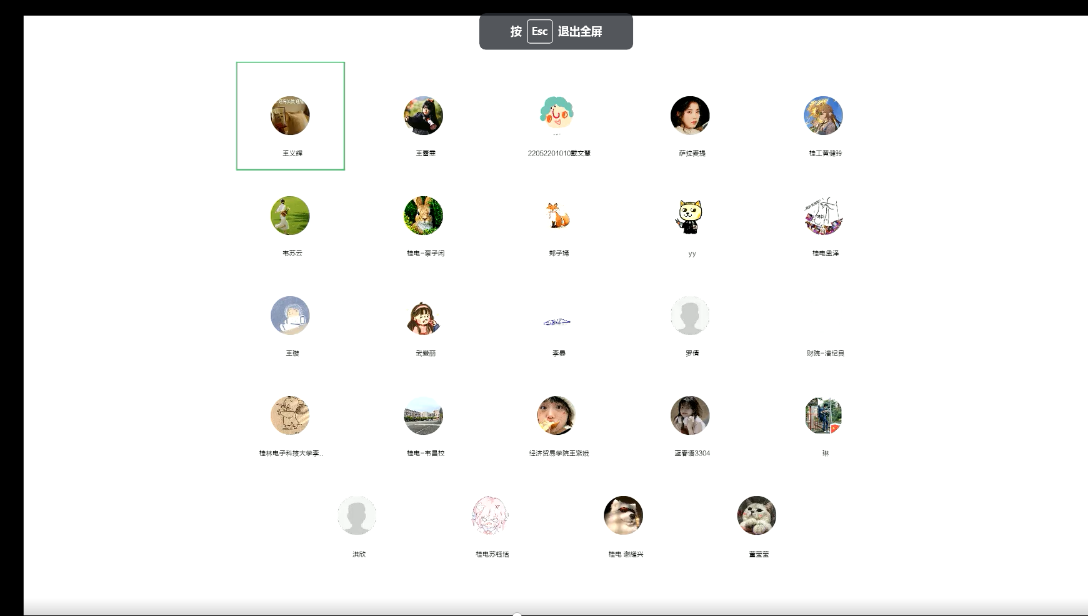Click the masked figure on blue avatar
The width and height of the screenshot is (1088, 616).
[290, 316]
